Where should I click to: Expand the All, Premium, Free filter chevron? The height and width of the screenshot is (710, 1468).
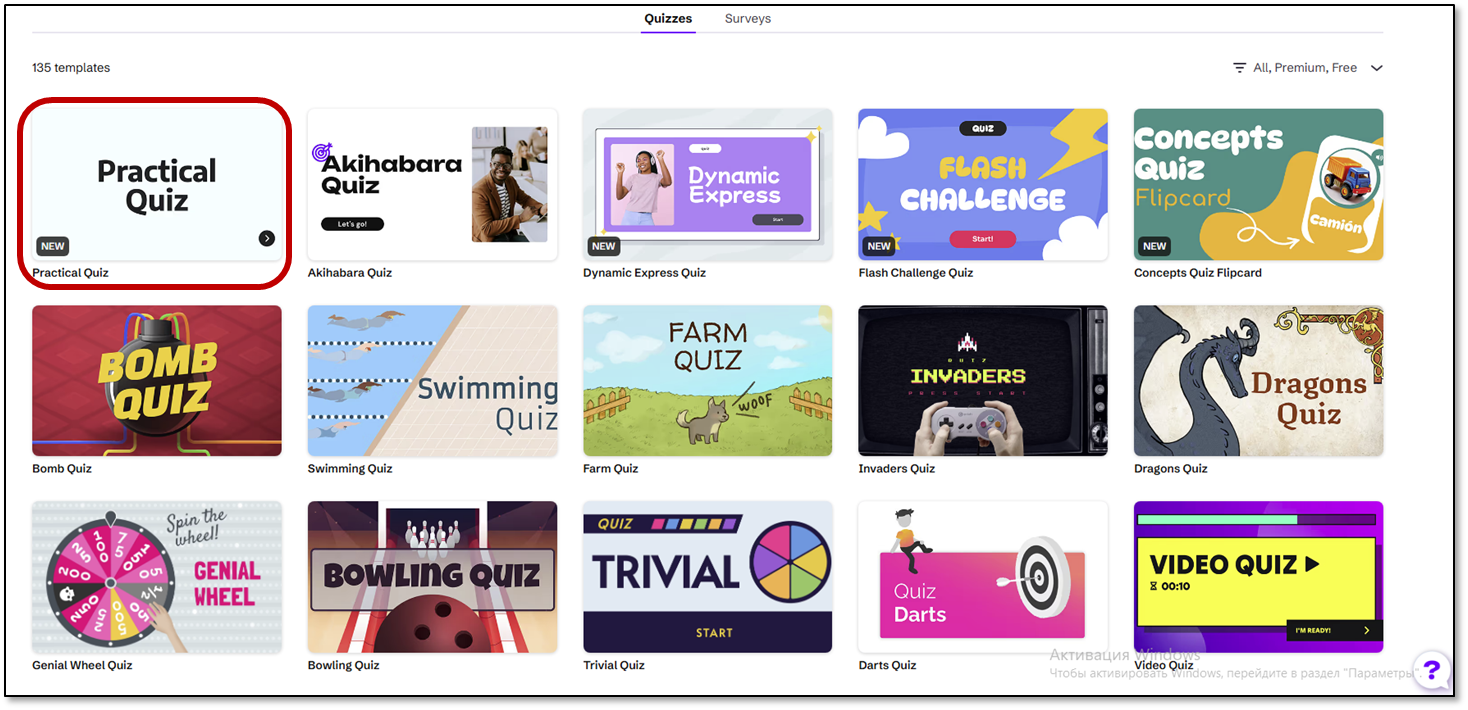tap(1376, 68)
